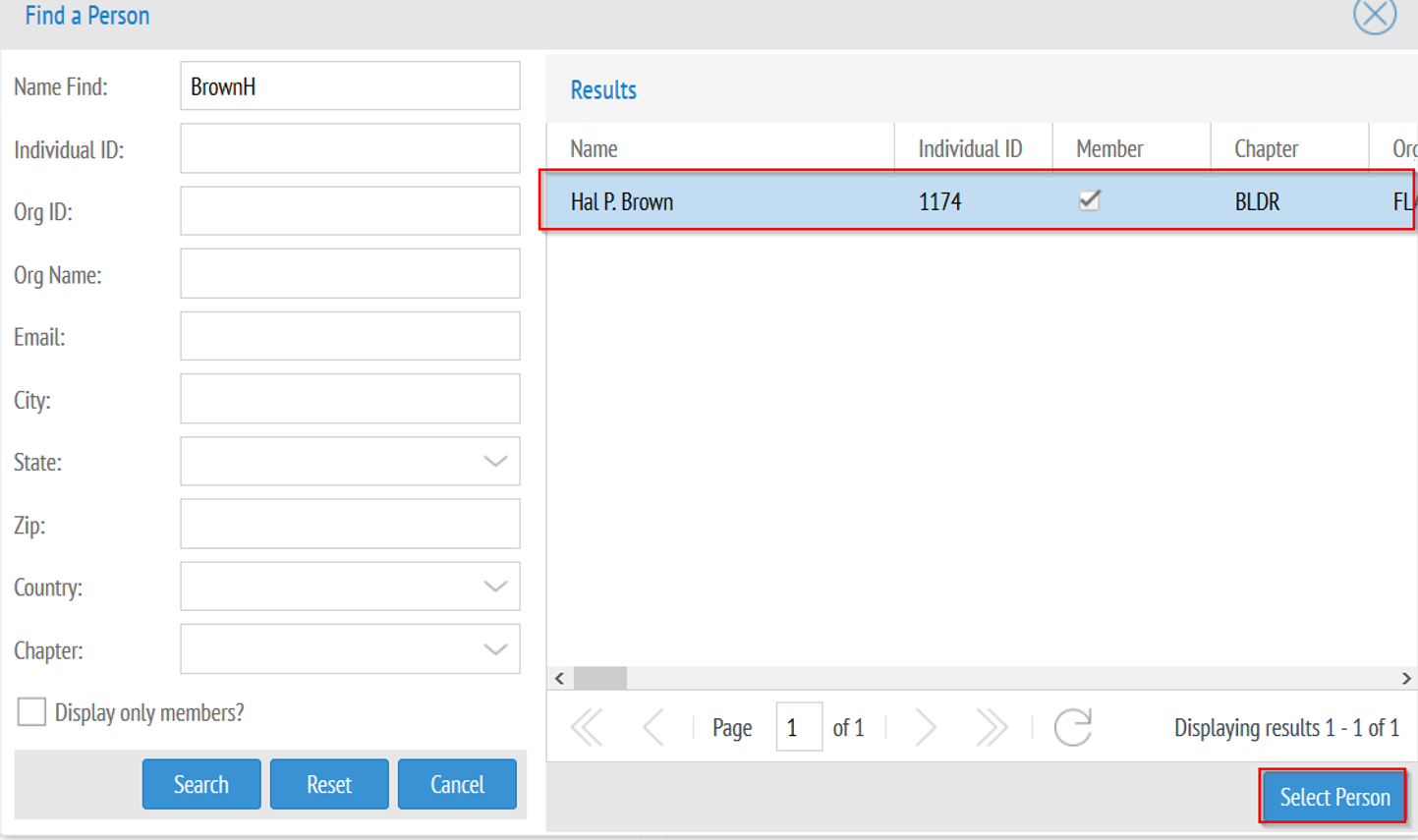Click the horizontal scrollbar thumb
The width and height of the screenshot is (1418, 840).
(600, 679)
